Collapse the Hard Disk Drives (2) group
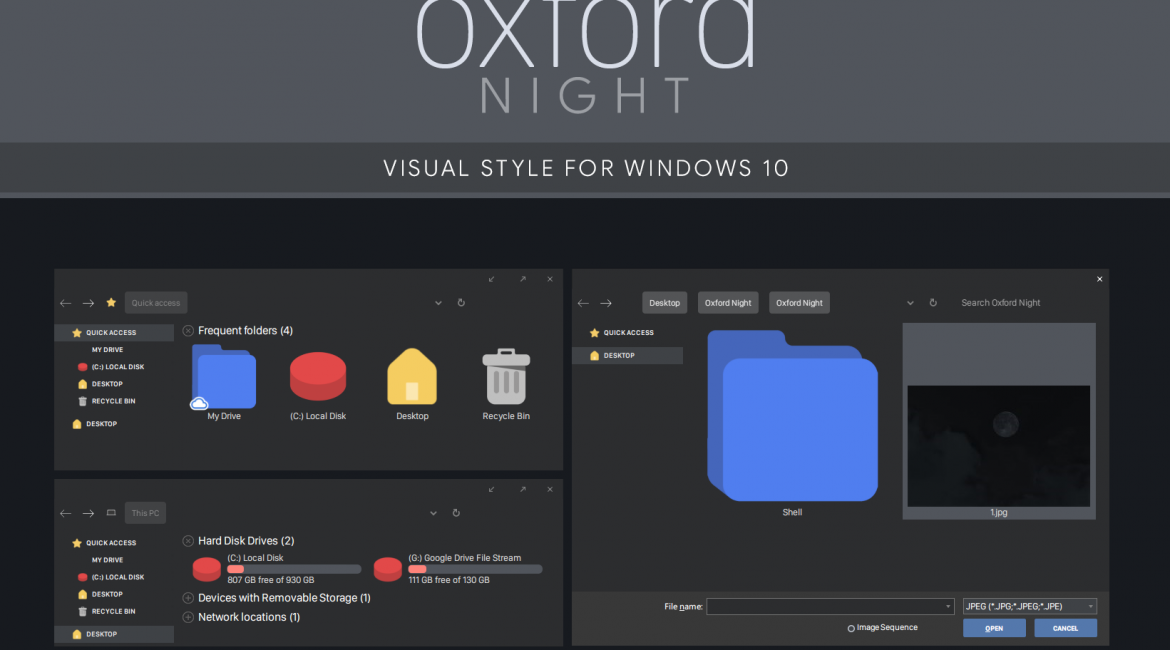Image resolution: width=1170 pixels, height=650 pixels. point(188,541)
